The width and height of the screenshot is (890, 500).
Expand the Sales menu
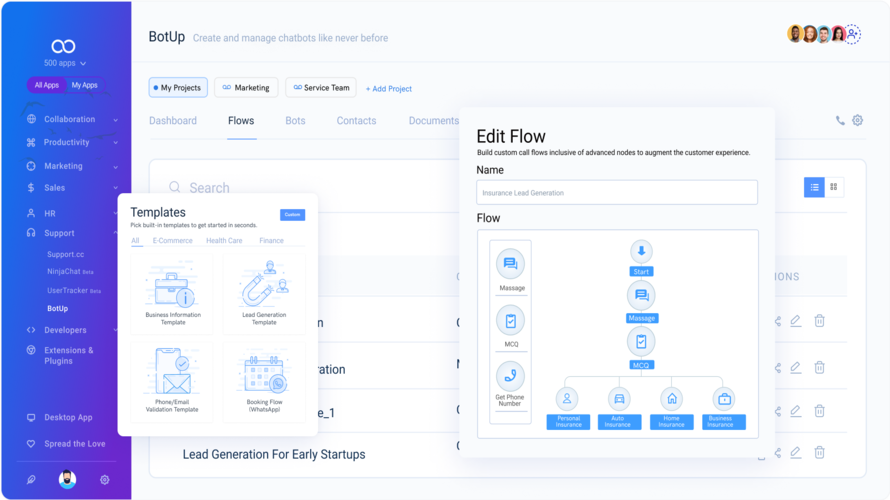(x=72, y=188)
